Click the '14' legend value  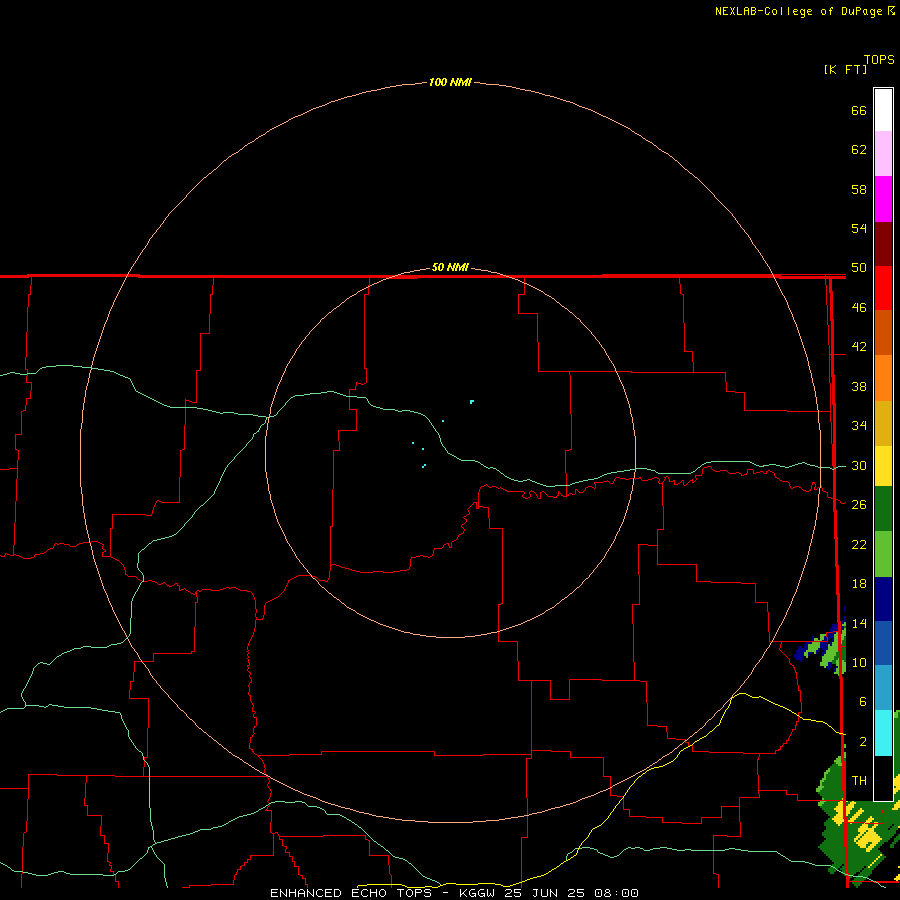coord(859,623)
